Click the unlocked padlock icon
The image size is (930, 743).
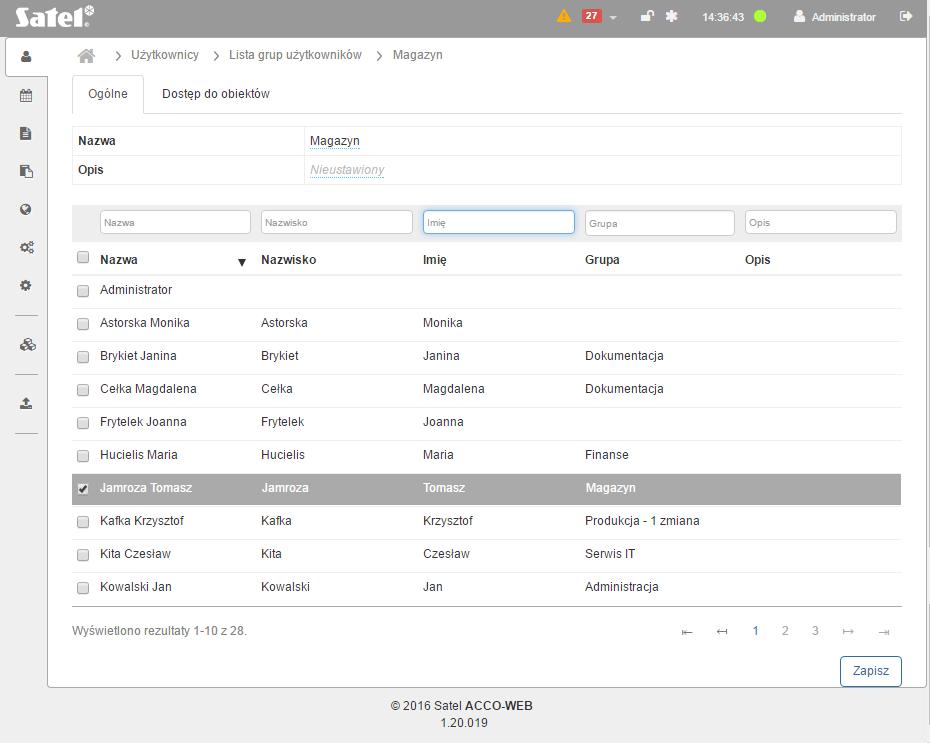tap(647, 16)
